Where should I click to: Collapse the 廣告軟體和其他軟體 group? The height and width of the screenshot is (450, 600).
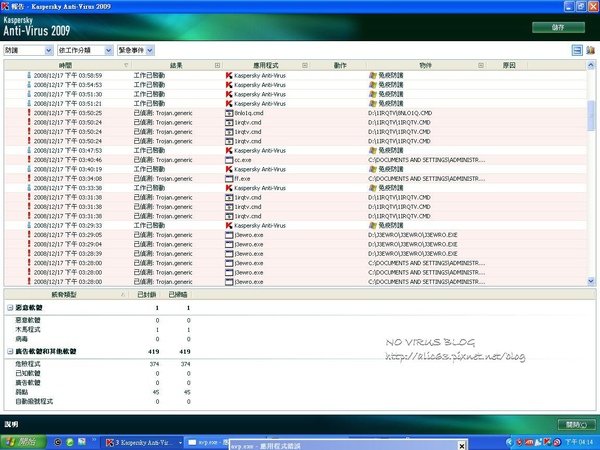10,351
